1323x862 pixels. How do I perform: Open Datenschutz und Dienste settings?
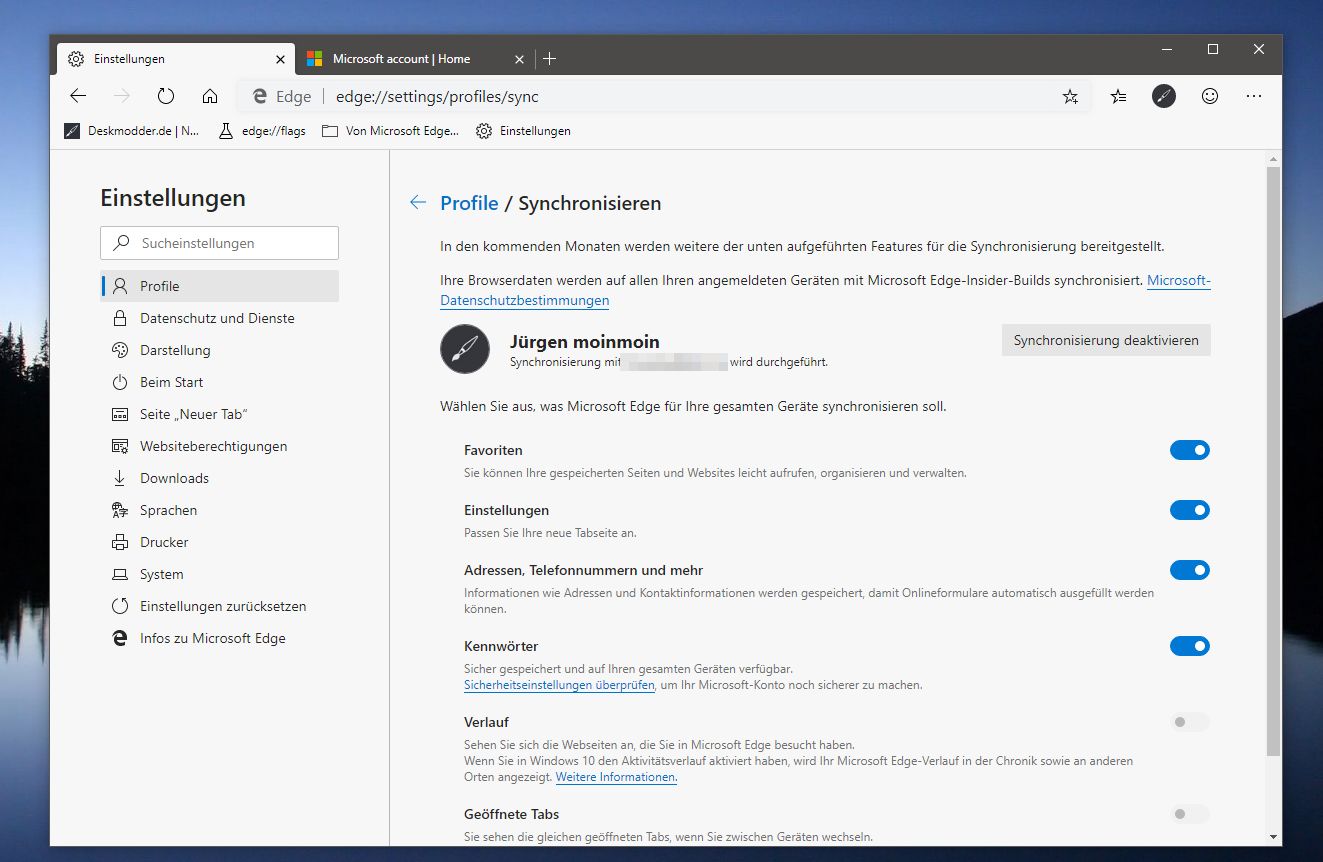pyautogui.click(x=220, y=318)
